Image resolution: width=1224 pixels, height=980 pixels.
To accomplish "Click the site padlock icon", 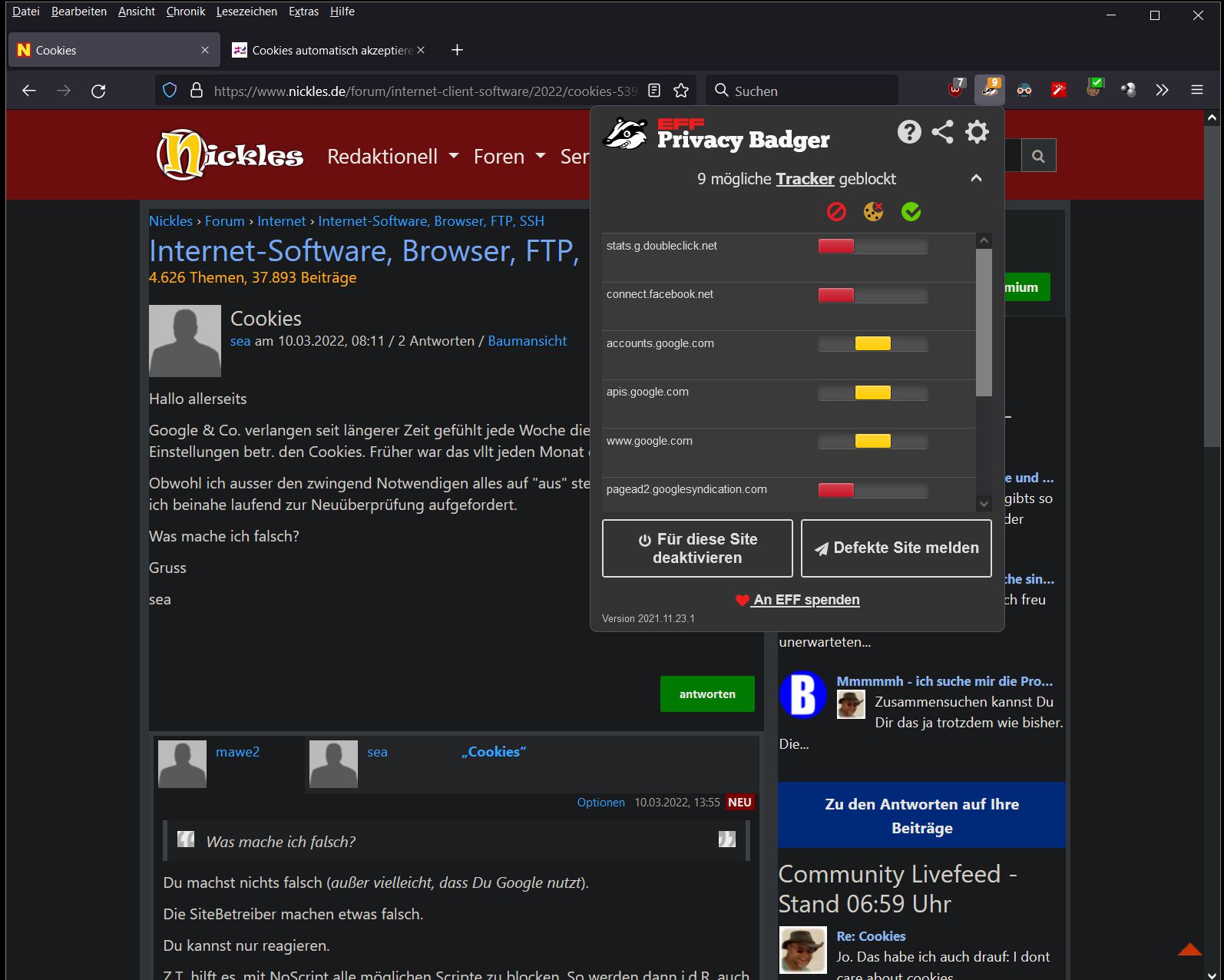I will tap(197, 91).
